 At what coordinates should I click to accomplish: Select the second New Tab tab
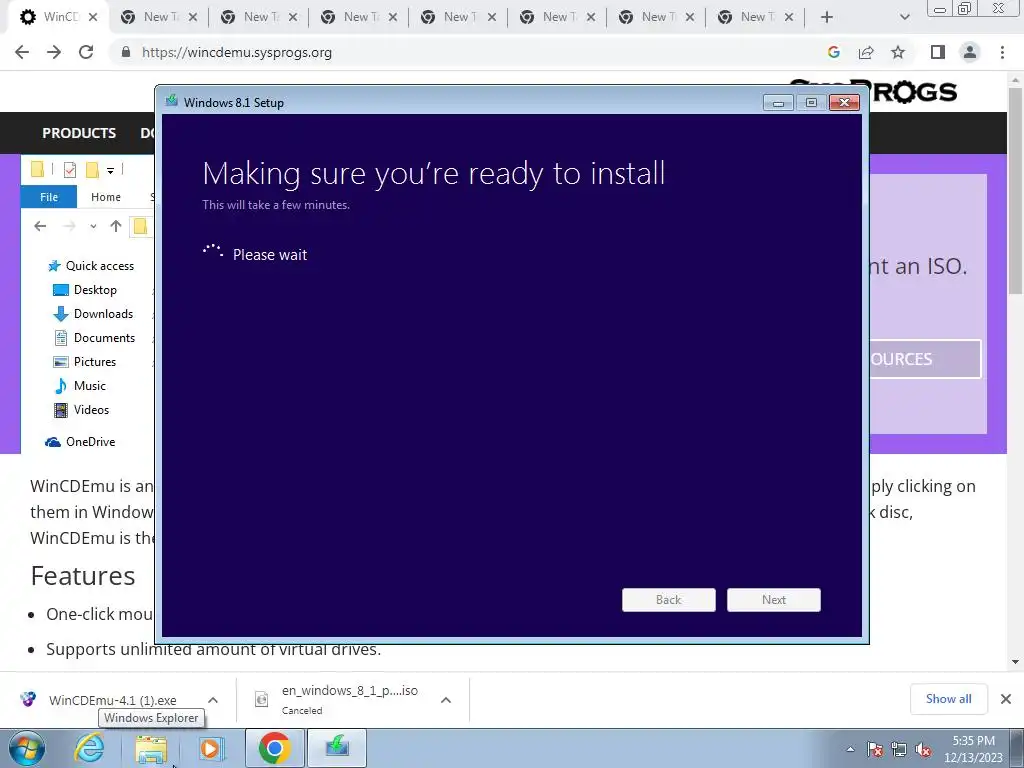tap(258, 17)
